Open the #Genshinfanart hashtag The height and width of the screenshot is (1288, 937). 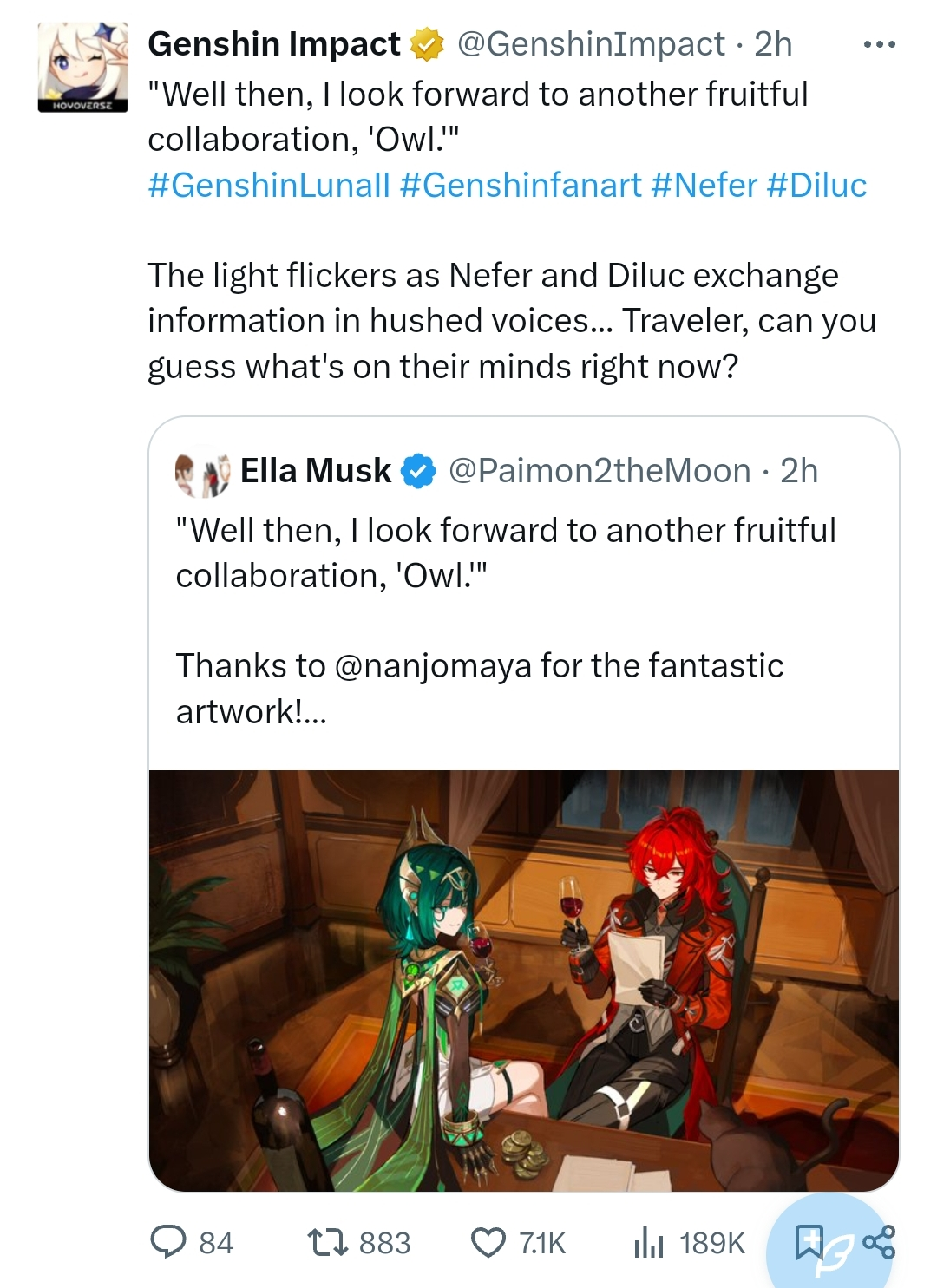(521, 185)
